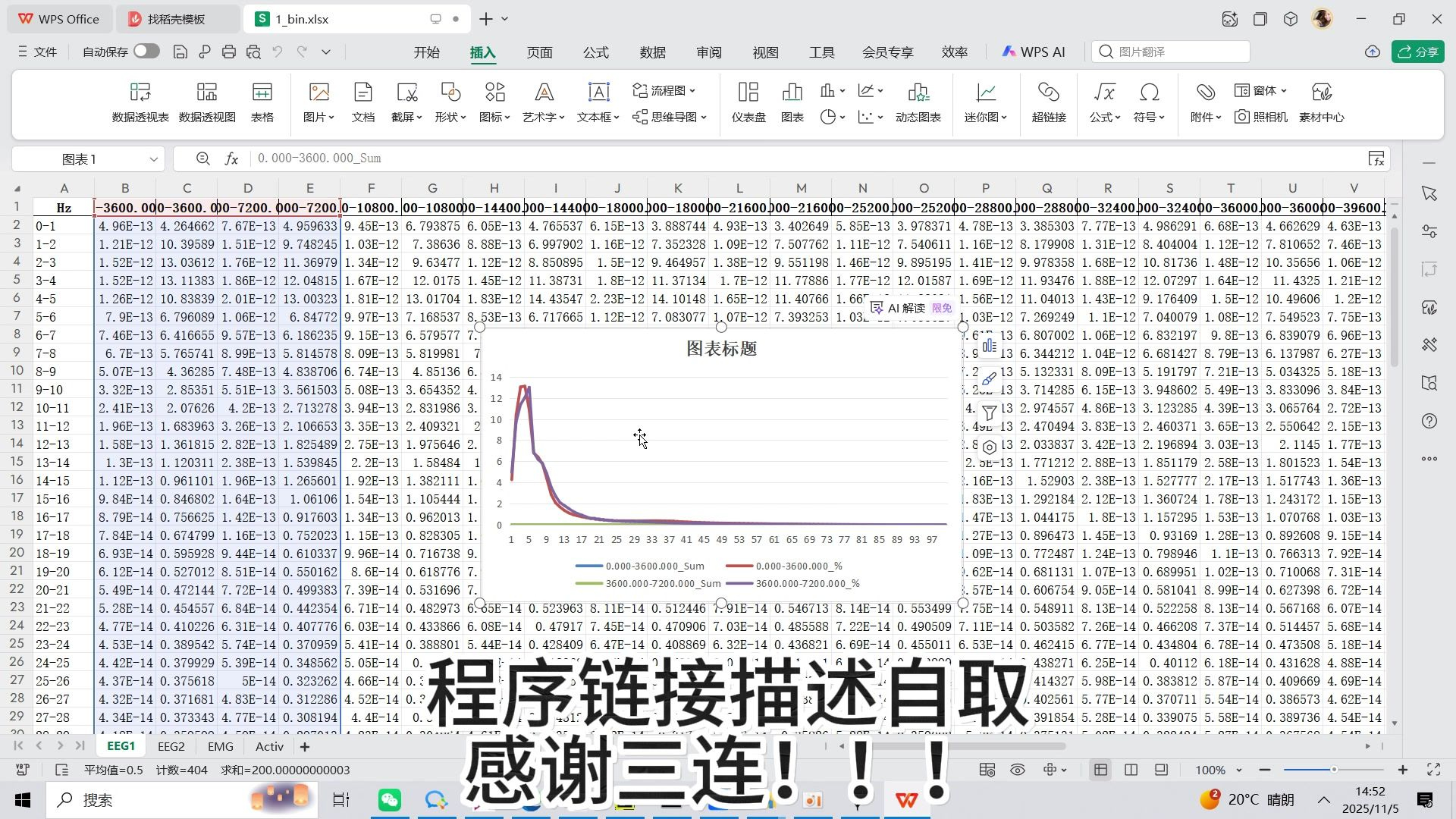This screenshot has width=1456, height=819.
Task: Toggle the eye protection mode icon
Action: coord(1018,770)
